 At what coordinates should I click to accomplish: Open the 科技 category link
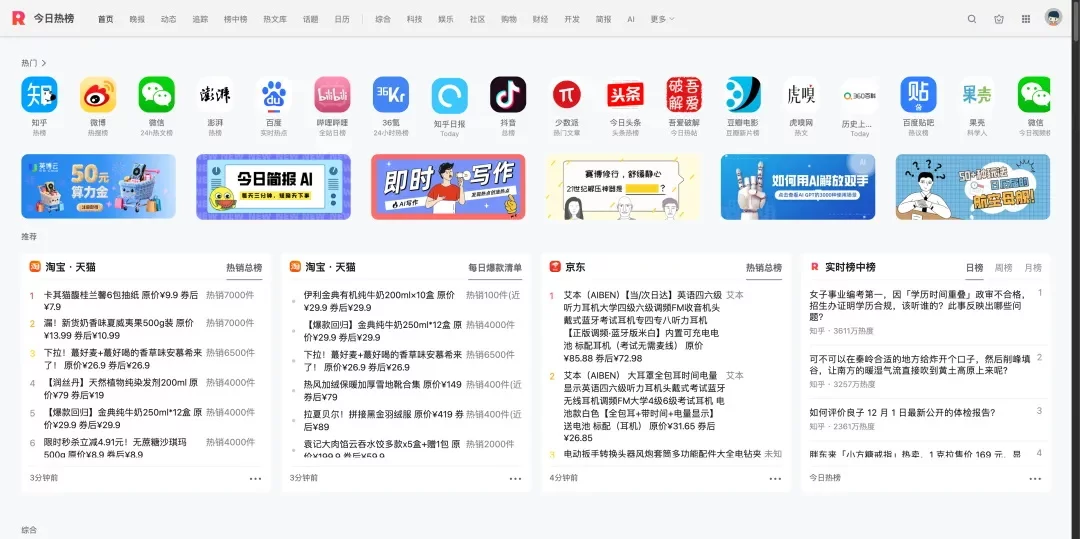point(415,19)
